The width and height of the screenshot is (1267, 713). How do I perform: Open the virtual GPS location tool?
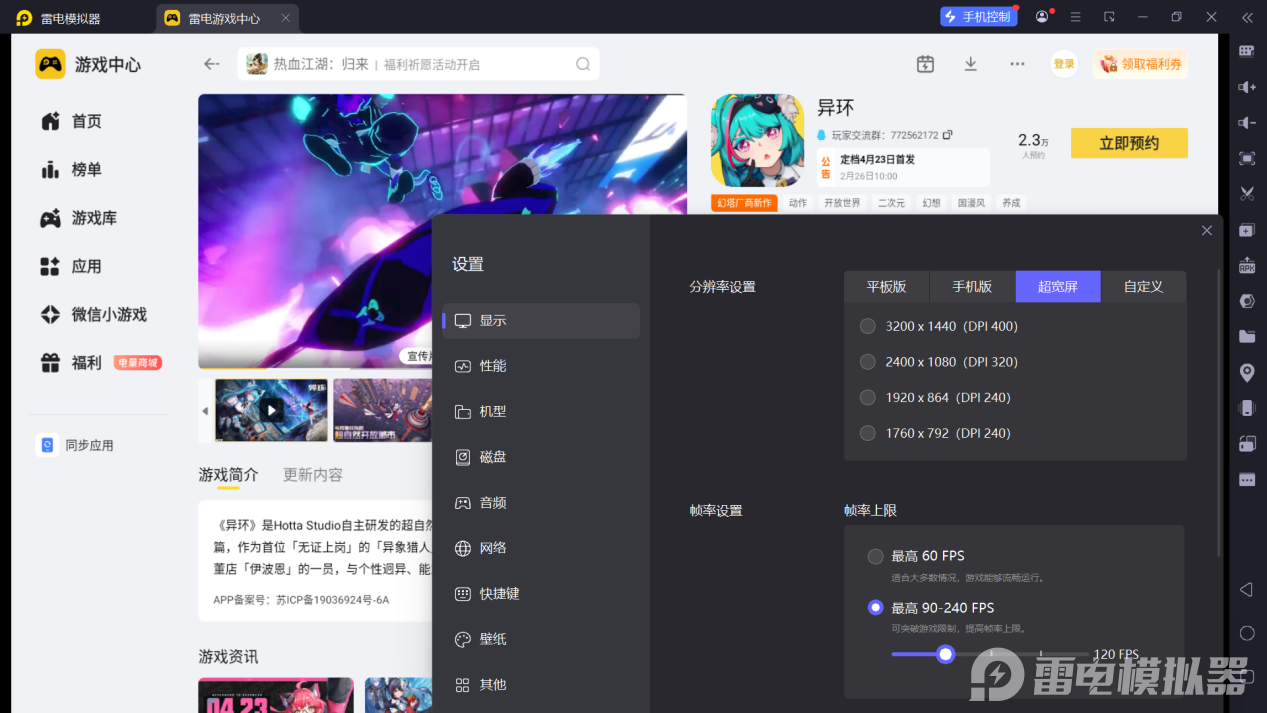(1246, 372)
